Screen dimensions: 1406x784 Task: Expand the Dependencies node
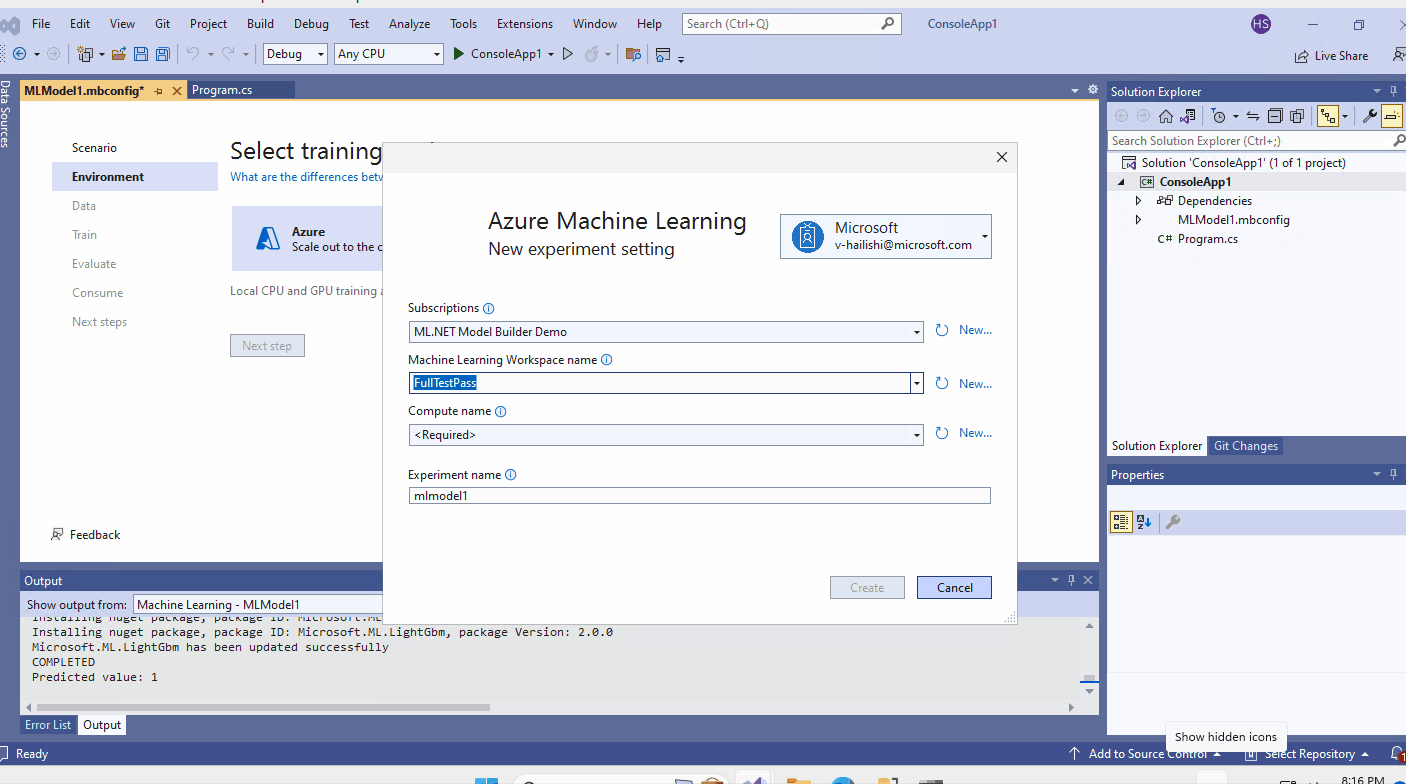(x=1138, y=201)
